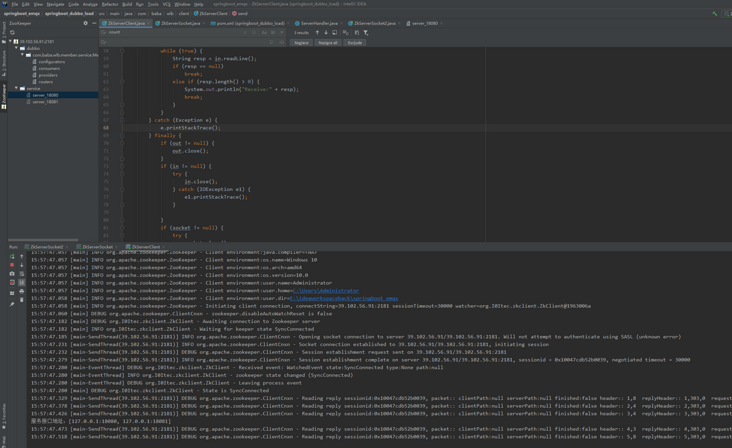Viewport: 732px width, 448px height.
Task: Click the pin icon in Run panel
Action: click(12, 304)
